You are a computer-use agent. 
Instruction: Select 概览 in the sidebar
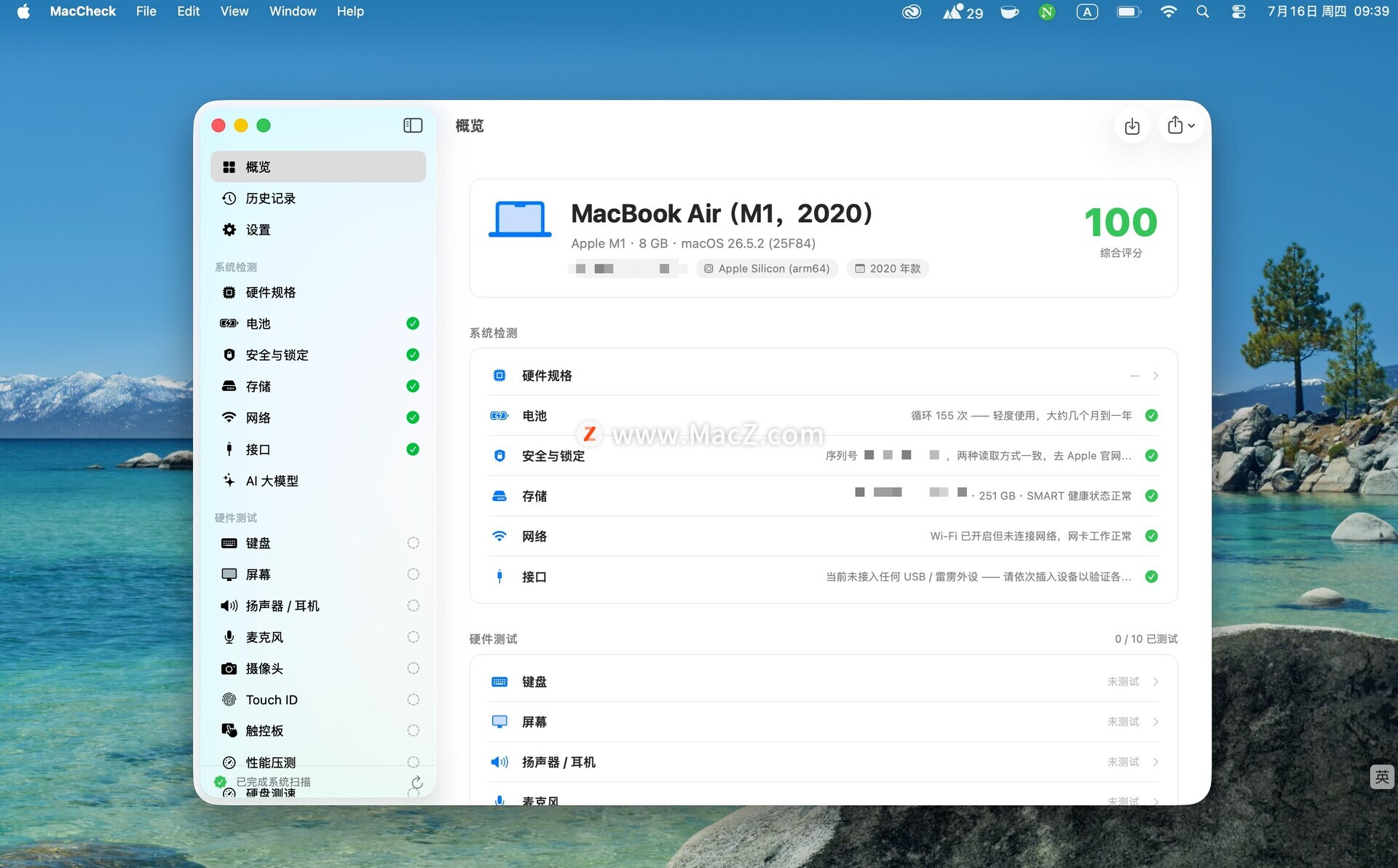pyautogui.click(x=318, y=167)
